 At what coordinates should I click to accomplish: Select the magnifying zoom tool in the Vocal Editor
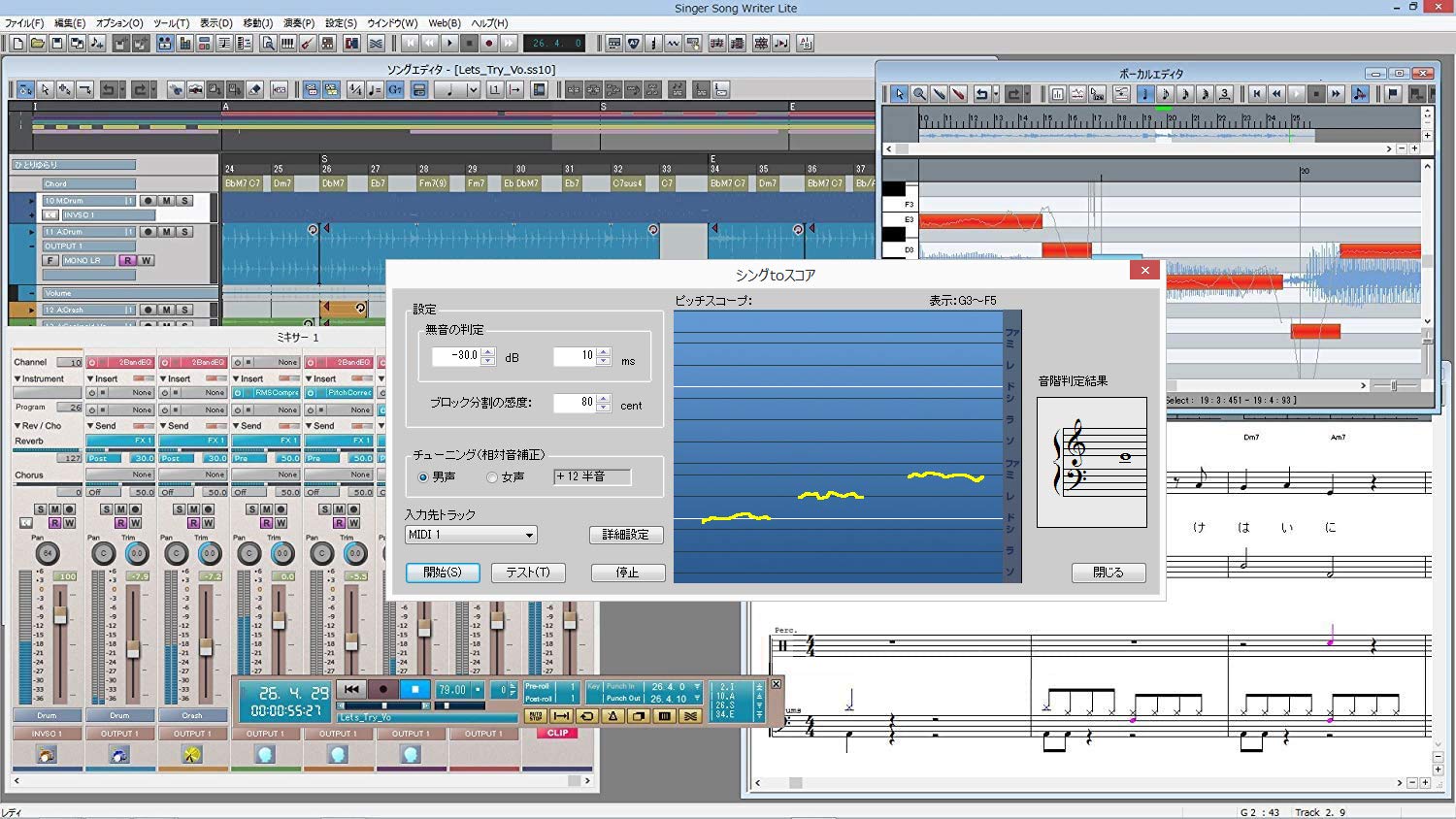[x=918, y=93]
